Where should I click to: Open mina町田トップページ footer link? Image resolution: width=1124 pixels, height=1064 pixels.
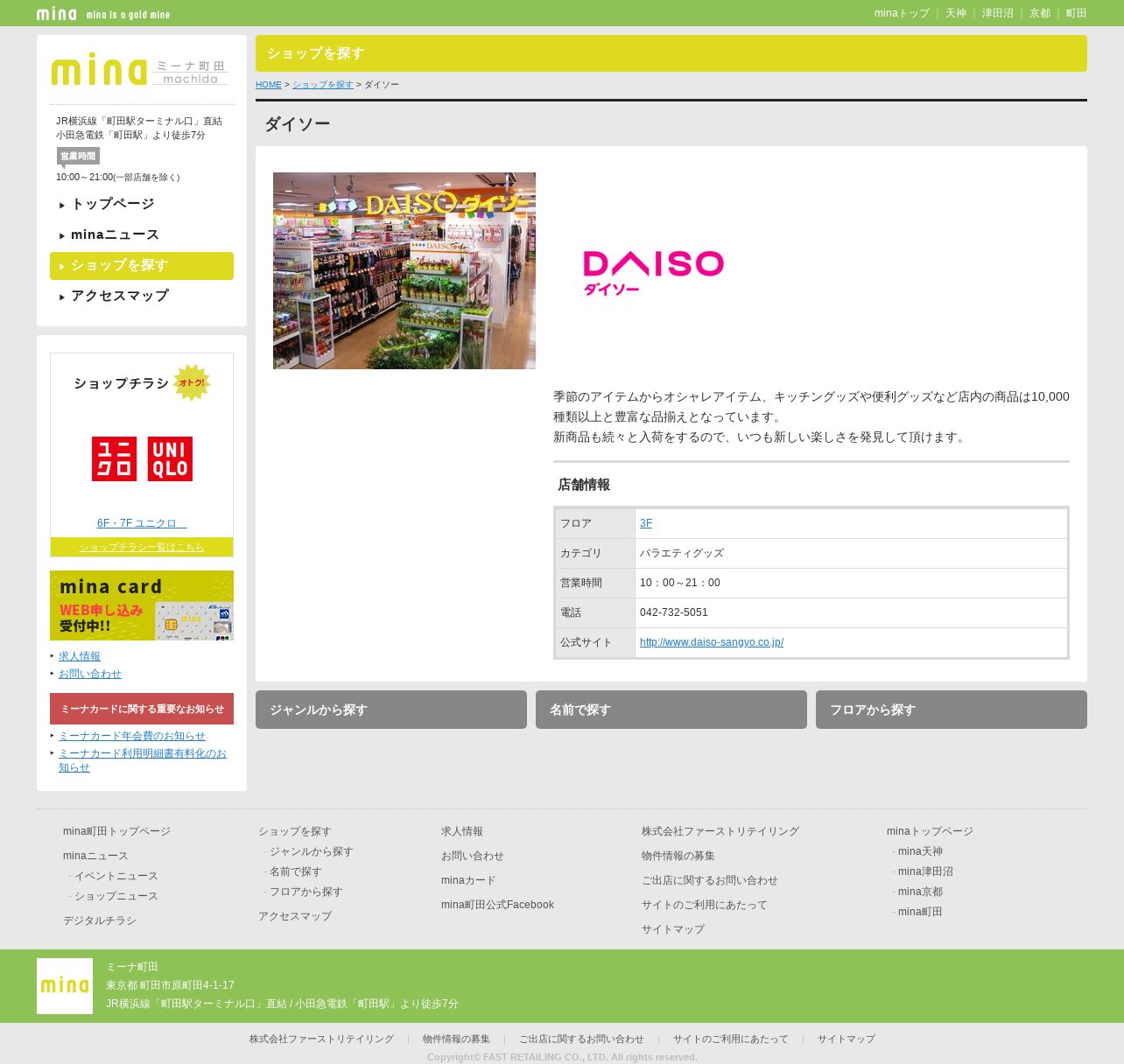[116, 831]
